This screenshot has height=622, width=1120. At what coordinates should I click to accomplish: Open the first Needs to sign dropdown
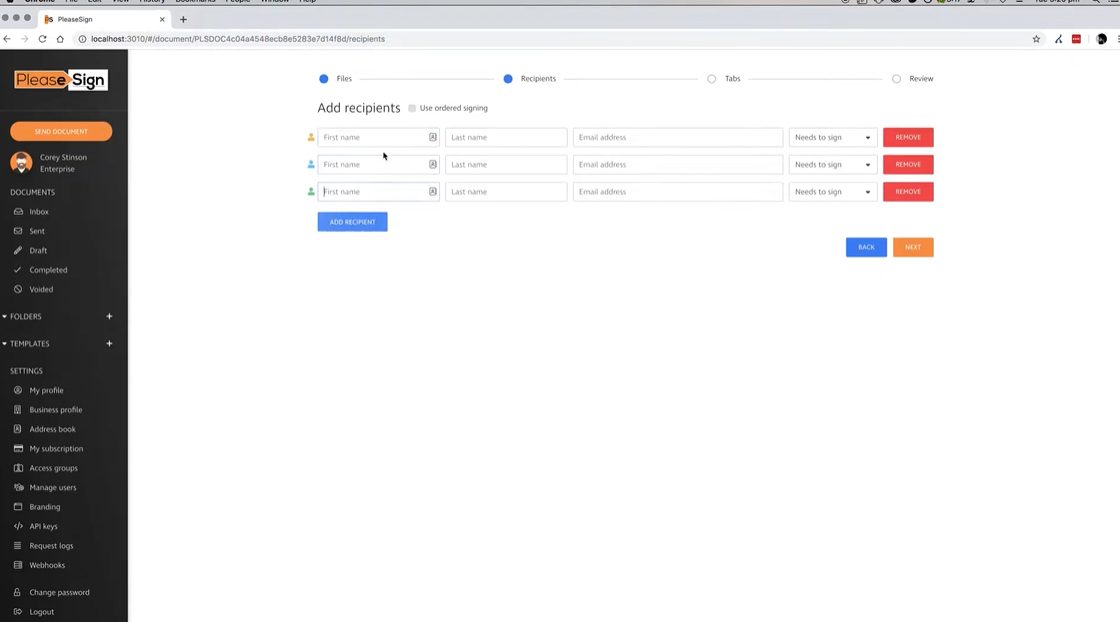[832, 137]
